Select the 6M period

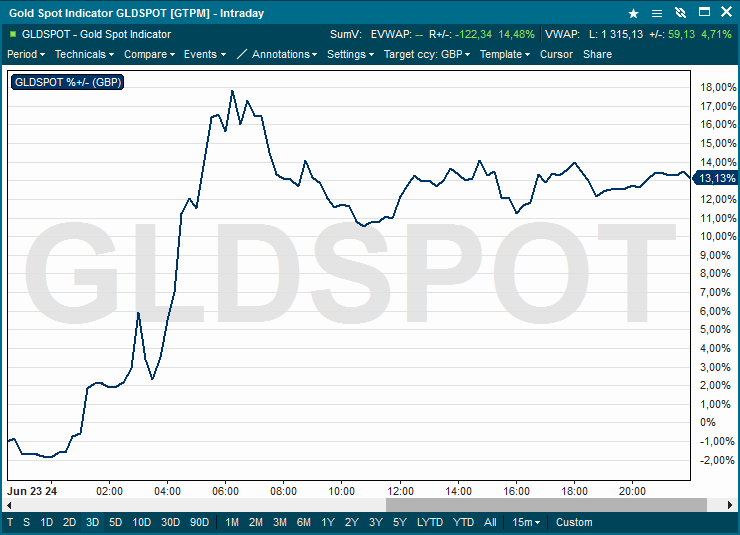(303, 522)
